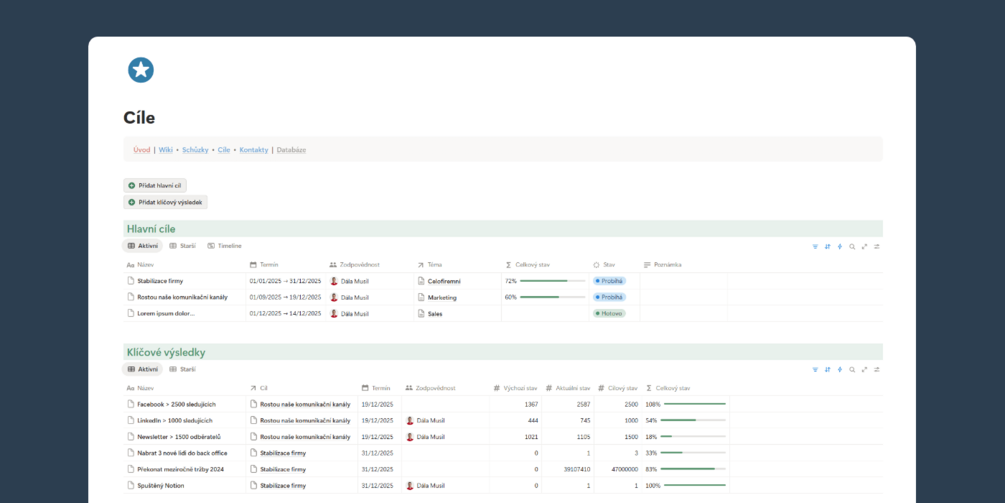Image resolution: width=1005 pixels, height=503 pixels.
Task: Switch to Timeline tab in Hlavní cíle
Action: pos(224,246)
